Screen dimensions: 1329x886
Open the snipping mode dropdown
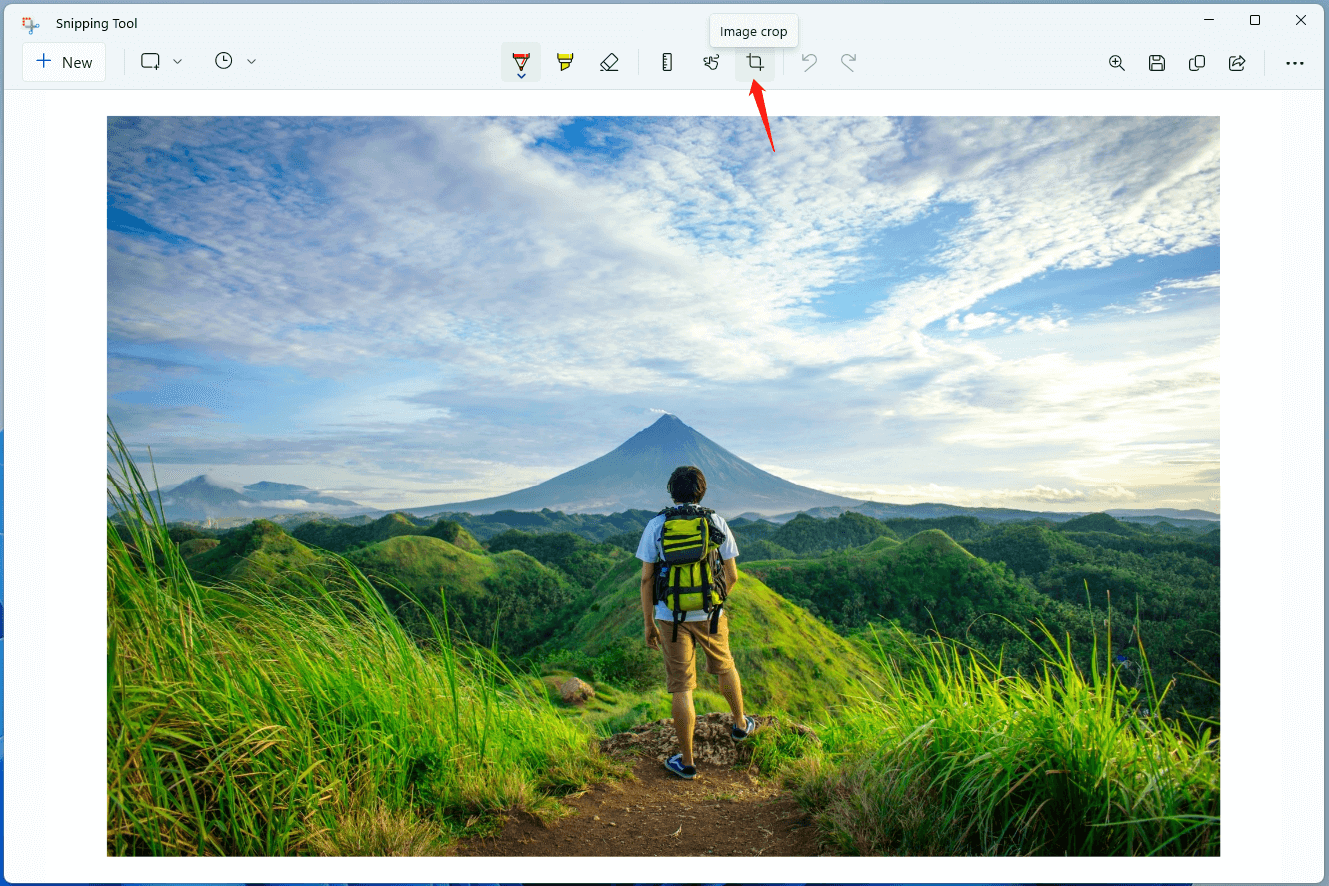(x=178, y=61)
